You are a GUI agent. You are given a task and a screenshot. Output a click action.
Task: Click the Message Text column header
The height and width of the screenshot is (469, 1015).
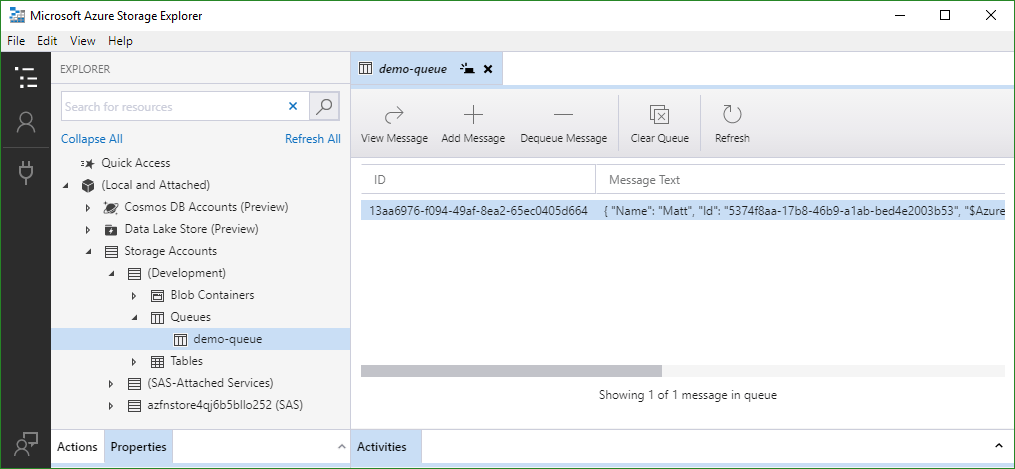[x=801, y=180]
